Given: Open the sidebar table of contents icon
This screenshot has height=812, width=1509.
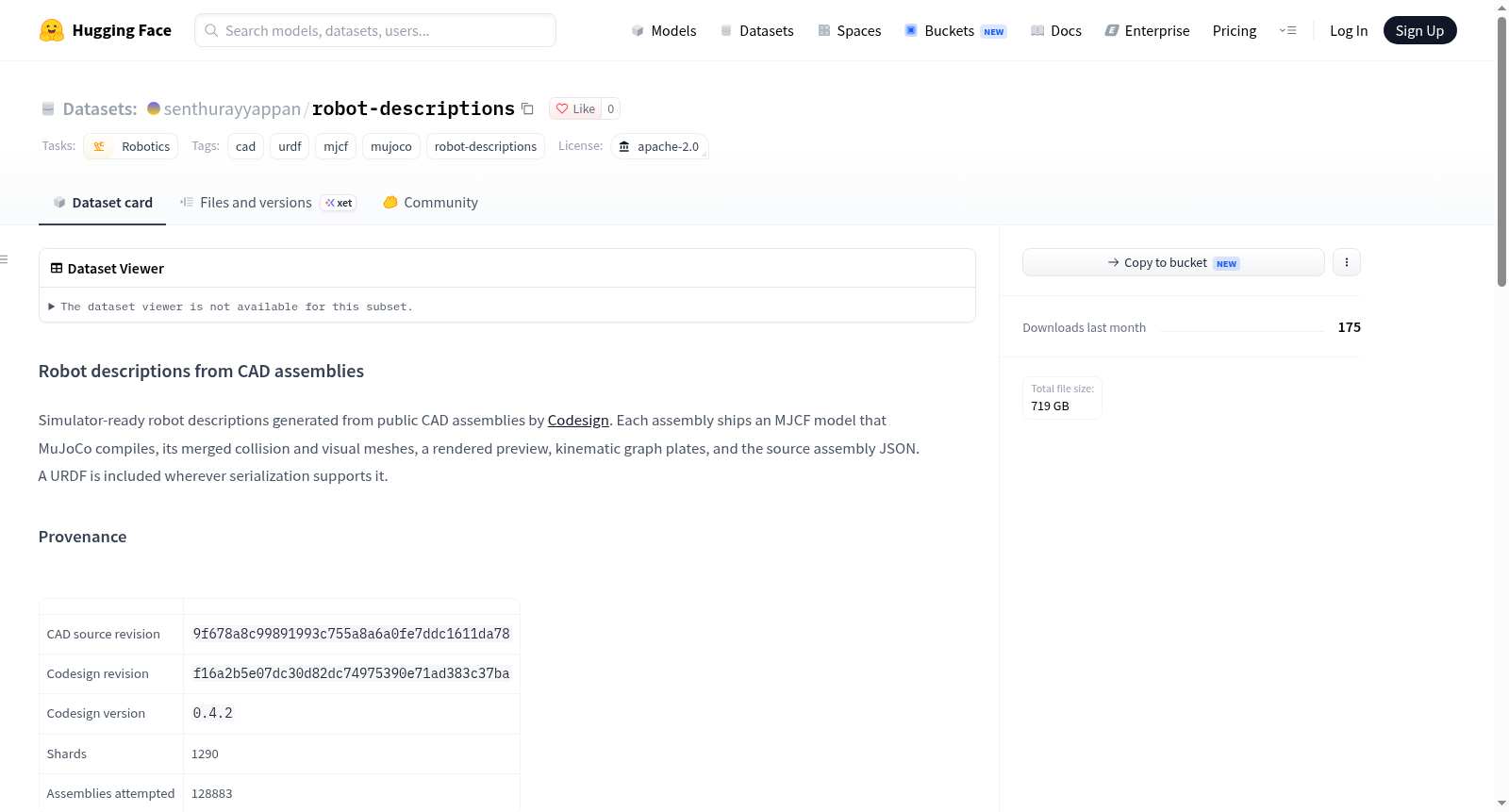Looking at the screenshot, I should 5,259.
